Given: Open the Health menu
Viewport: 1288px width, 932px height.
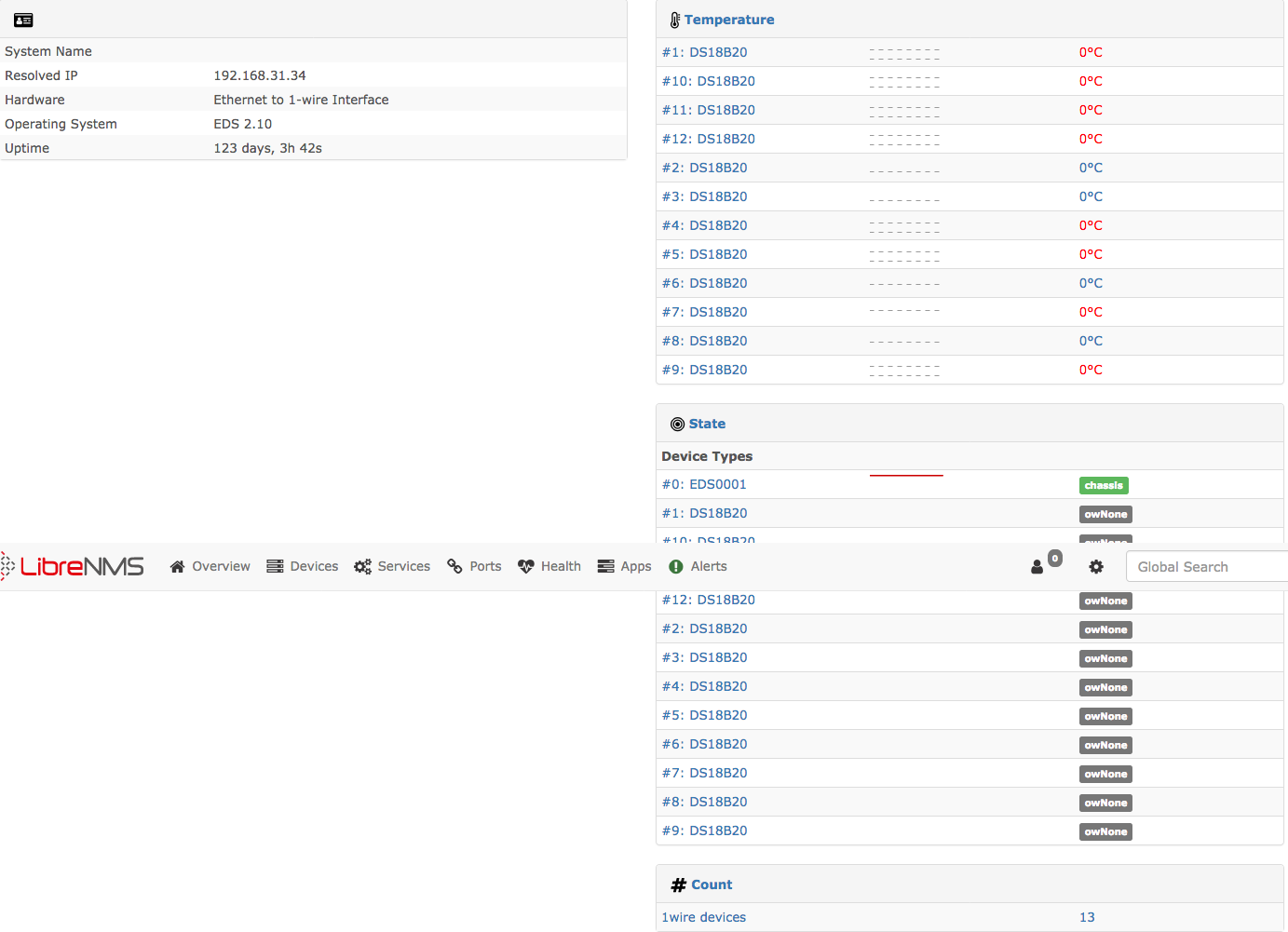Looking at the screenshot, I should (549, 566).
